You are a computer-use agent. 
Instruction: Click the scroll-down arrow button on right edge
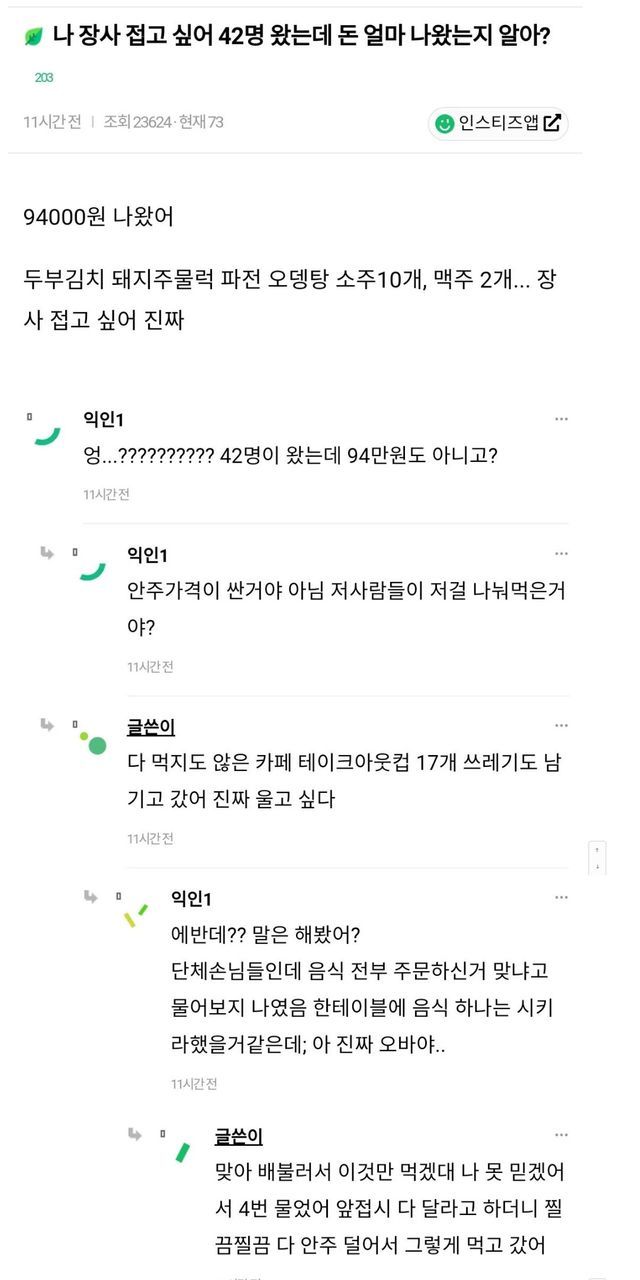coord(597,867)
